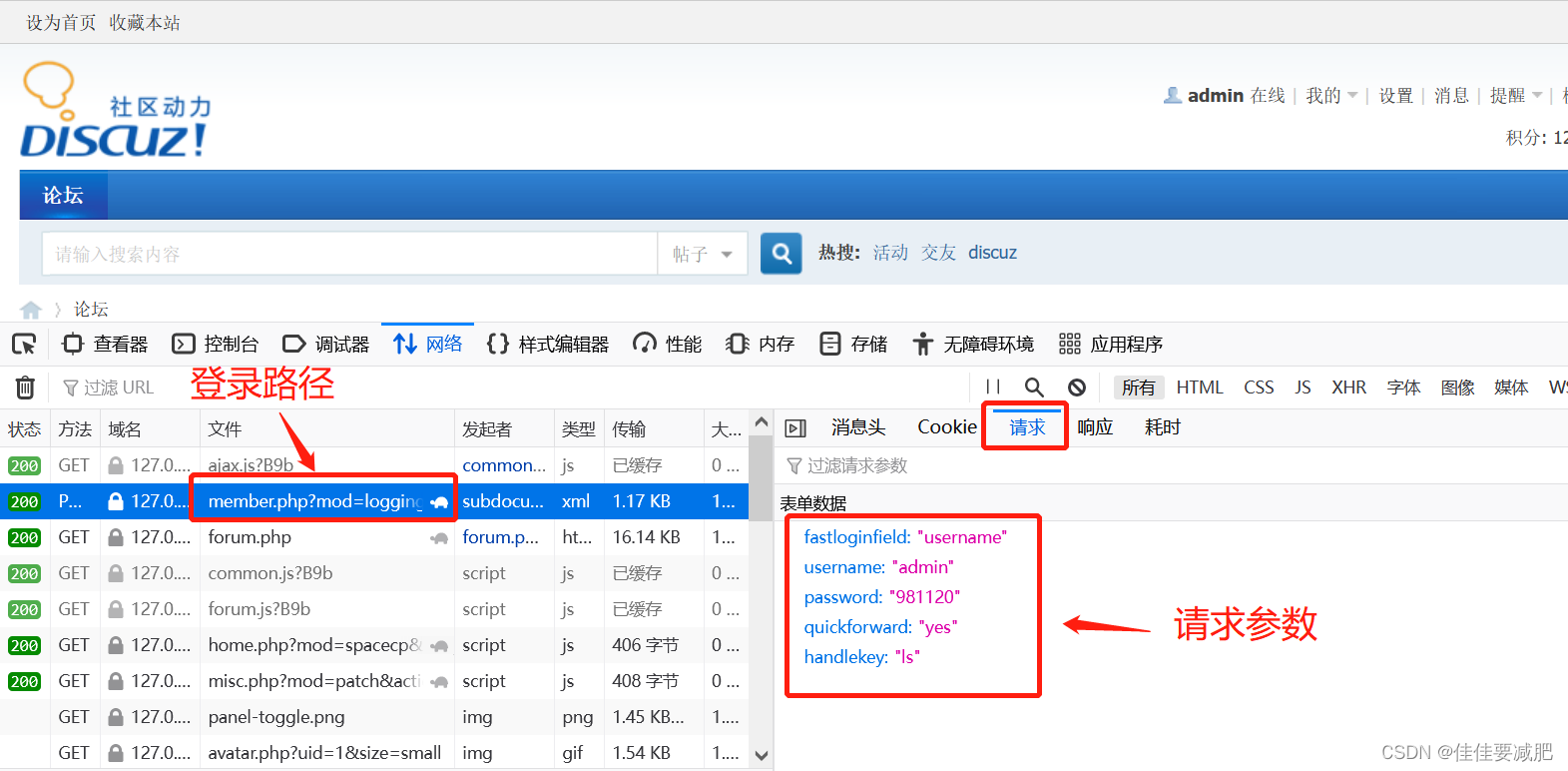Open the 查看器 inspector tab
Image resolution: width=1568 pixels, height=771 pixels.
coord(105,345)
